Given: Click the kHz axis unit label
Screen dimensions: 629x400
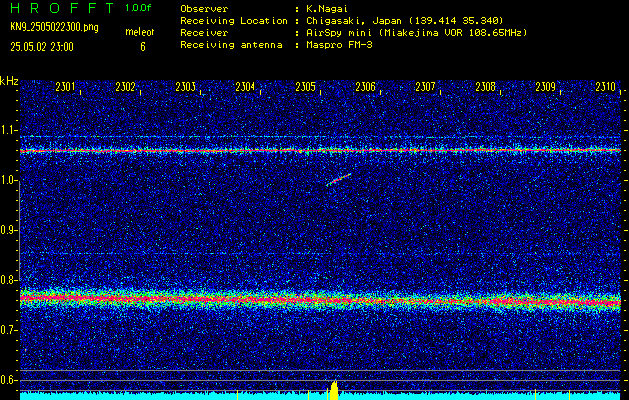Looking at the screenshot, I should 9,81.
